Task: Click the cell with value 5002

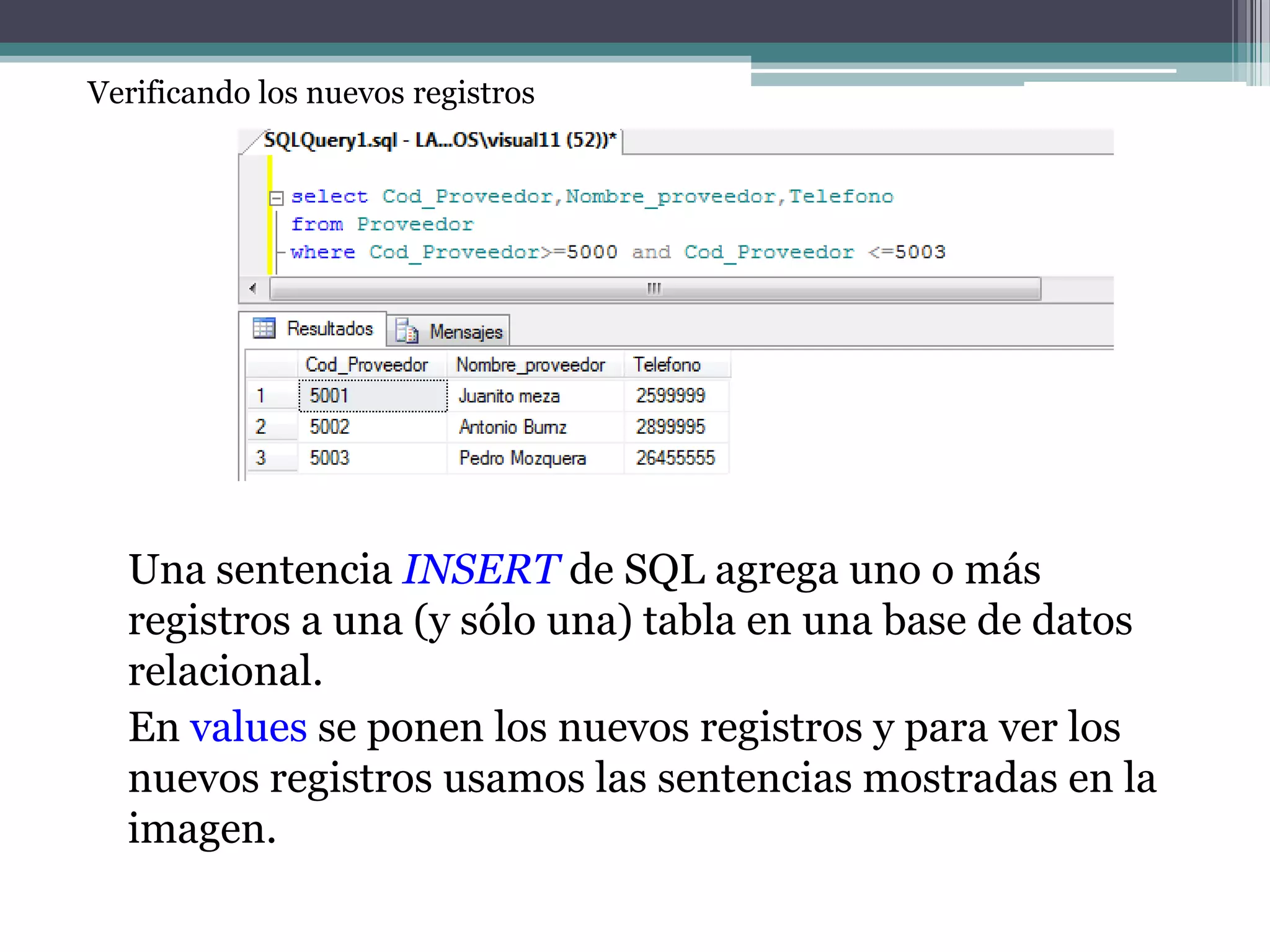Action: click(x=373, y=426)
